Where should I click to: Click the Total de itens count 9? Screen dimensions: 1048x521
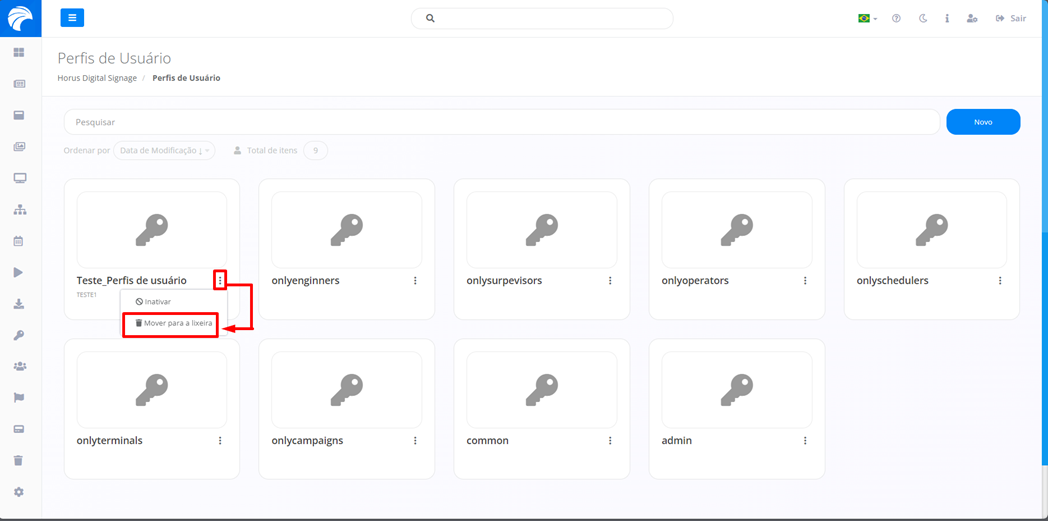[315, 151]
